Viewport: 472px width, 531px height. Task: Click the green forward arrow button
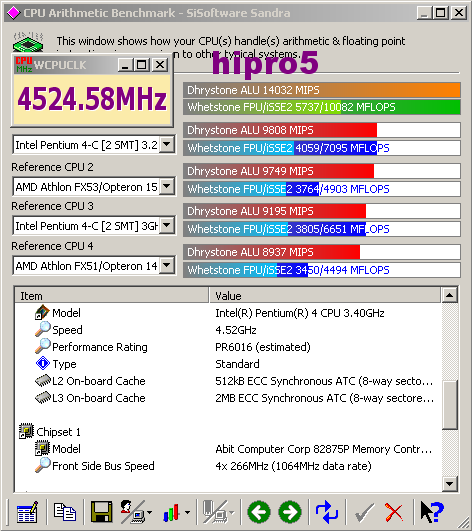[x=290, y=512]
